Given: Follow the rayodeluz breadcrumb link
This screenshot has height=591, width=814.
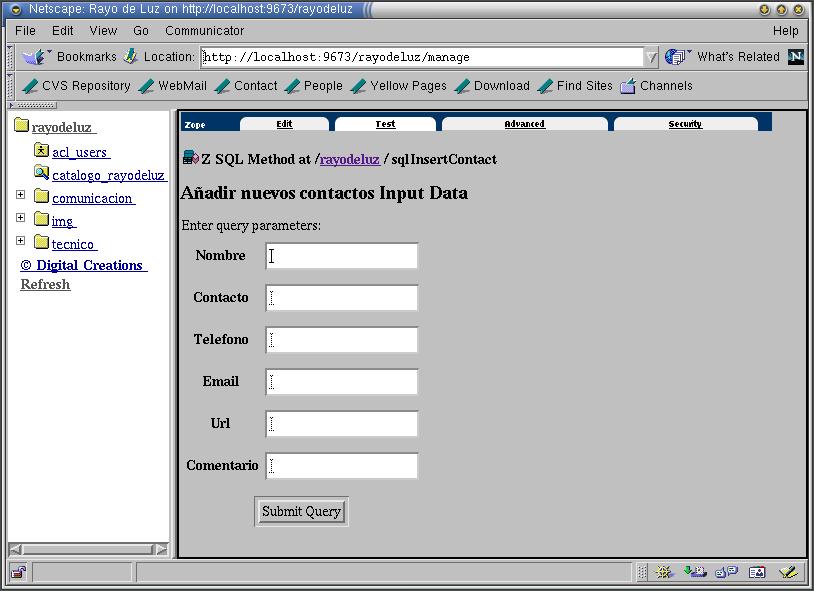Looking at the screenshot, I should click(x=349, y=159).
